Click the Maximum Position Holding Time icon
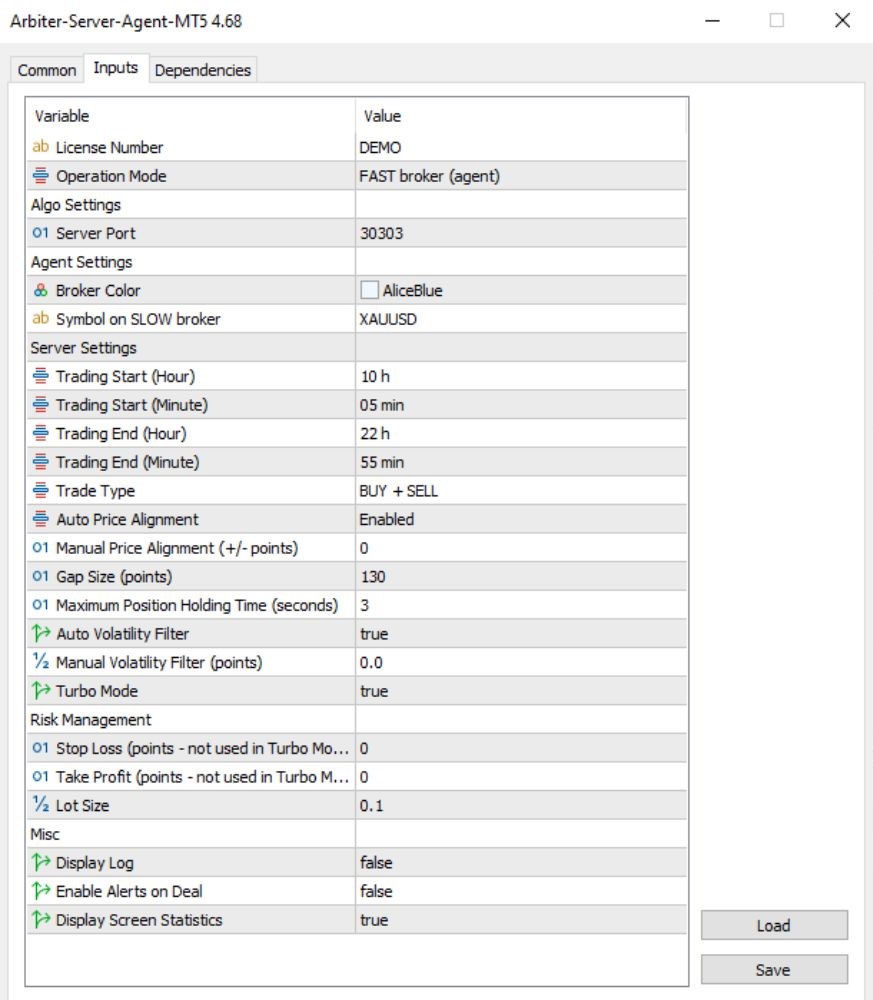 [40, 605]
